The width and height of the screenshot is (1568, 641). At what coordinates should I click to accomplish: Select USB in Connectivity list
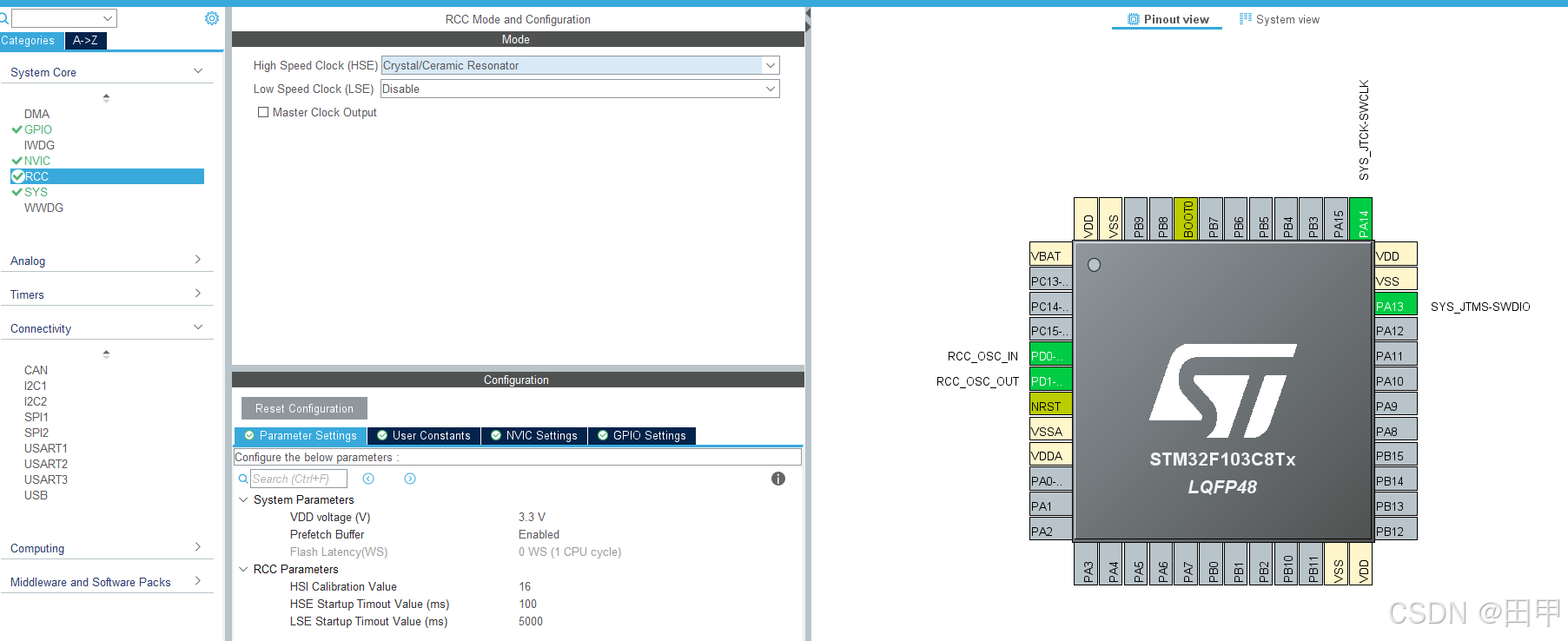36,495
